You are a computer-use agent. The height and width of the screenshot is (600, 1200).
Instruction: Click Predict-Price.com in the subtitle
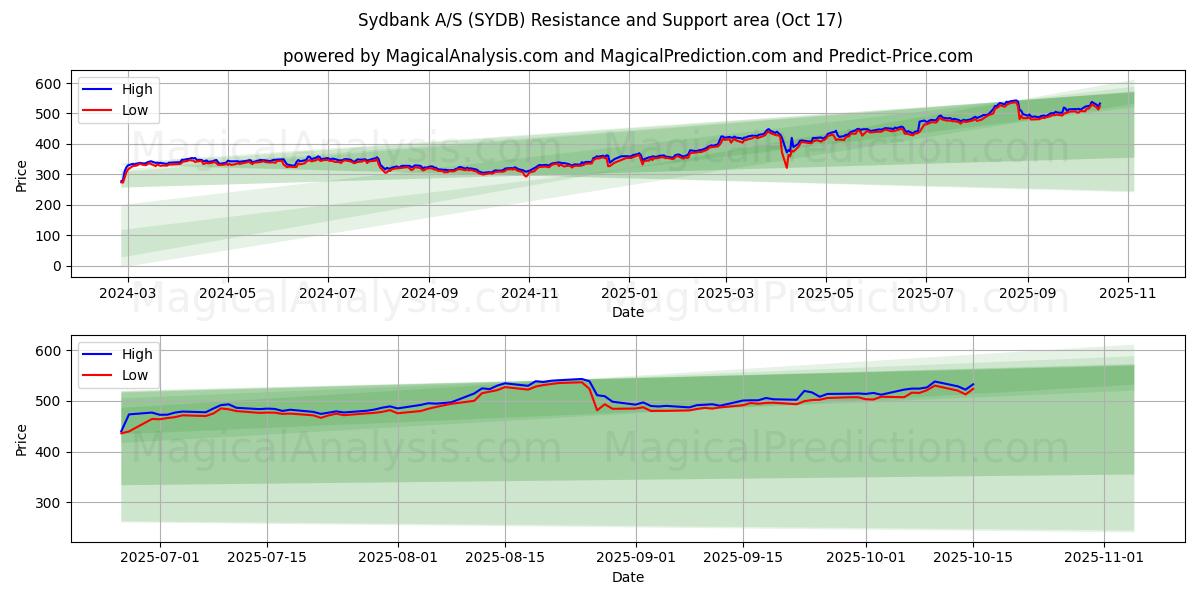click(900, 56)
